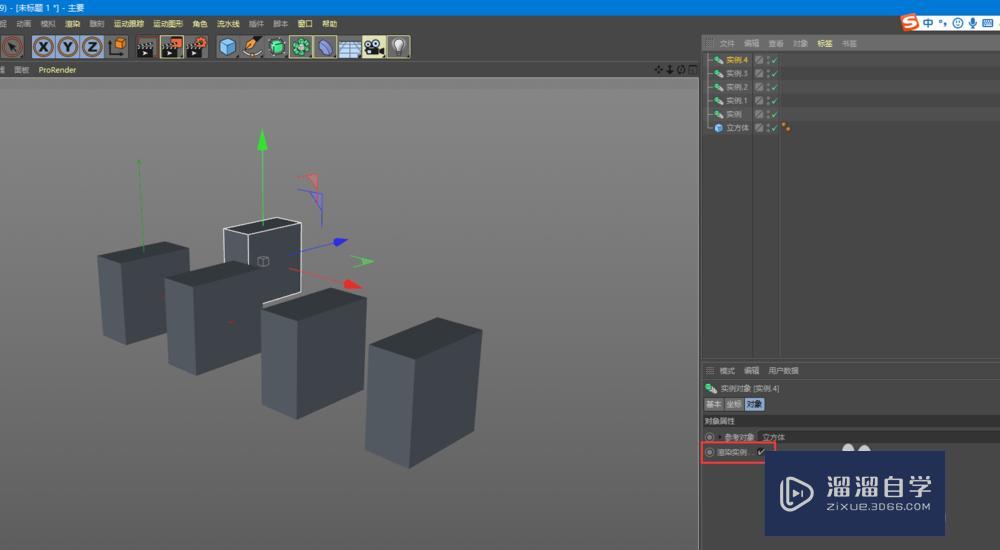Open object manager 查看 menu

point(776,43)
